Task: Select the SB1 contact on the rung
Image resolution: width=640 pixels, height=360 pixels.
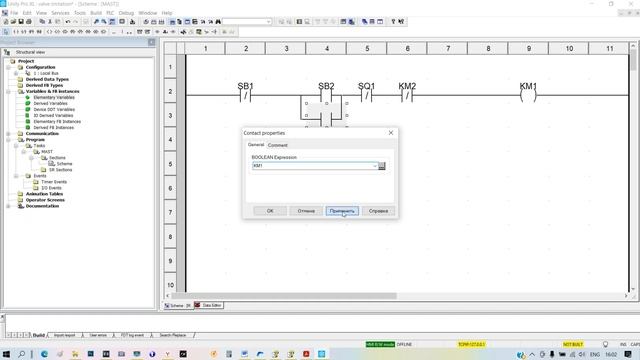Action: coord(245,96)
